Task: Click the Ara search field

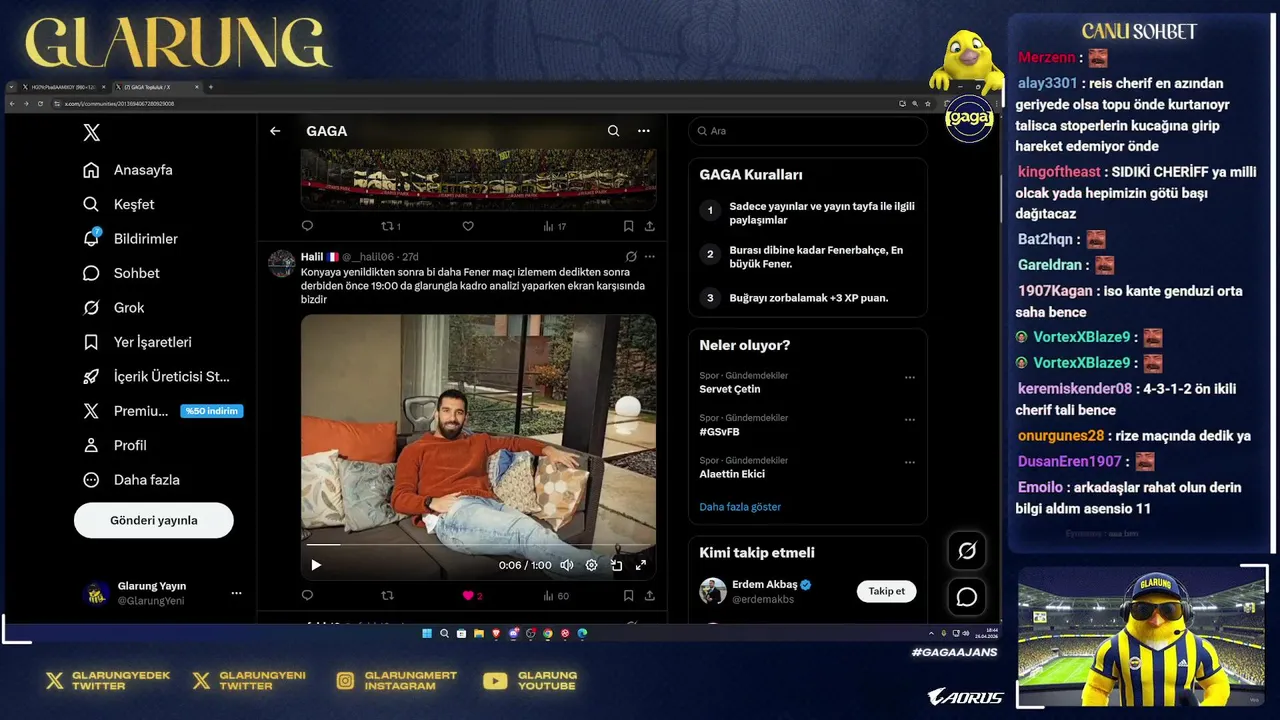Action: click(x=808, y=131)
